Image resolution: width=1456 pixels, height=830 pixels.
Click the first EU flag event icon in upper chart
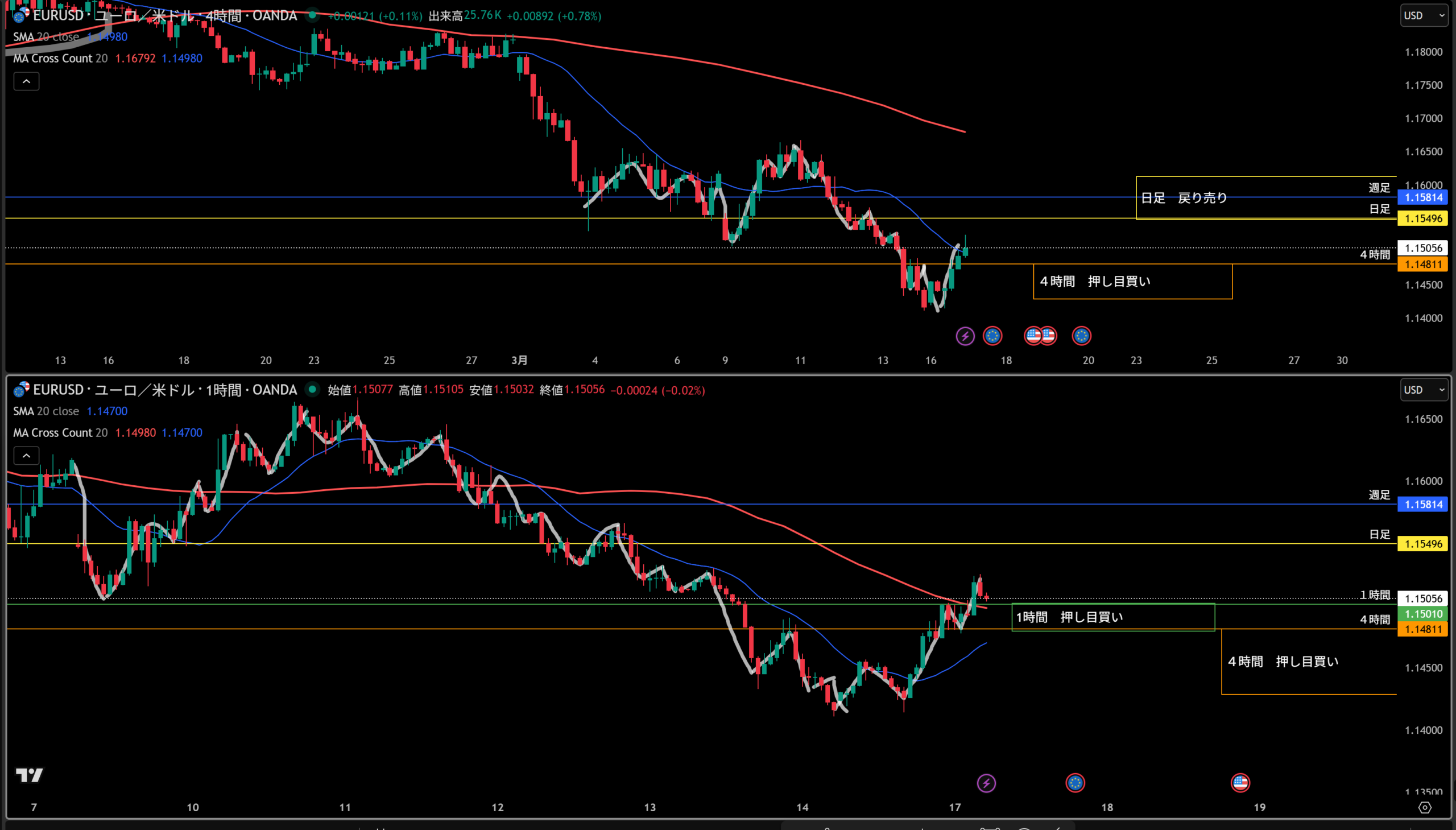992,336
